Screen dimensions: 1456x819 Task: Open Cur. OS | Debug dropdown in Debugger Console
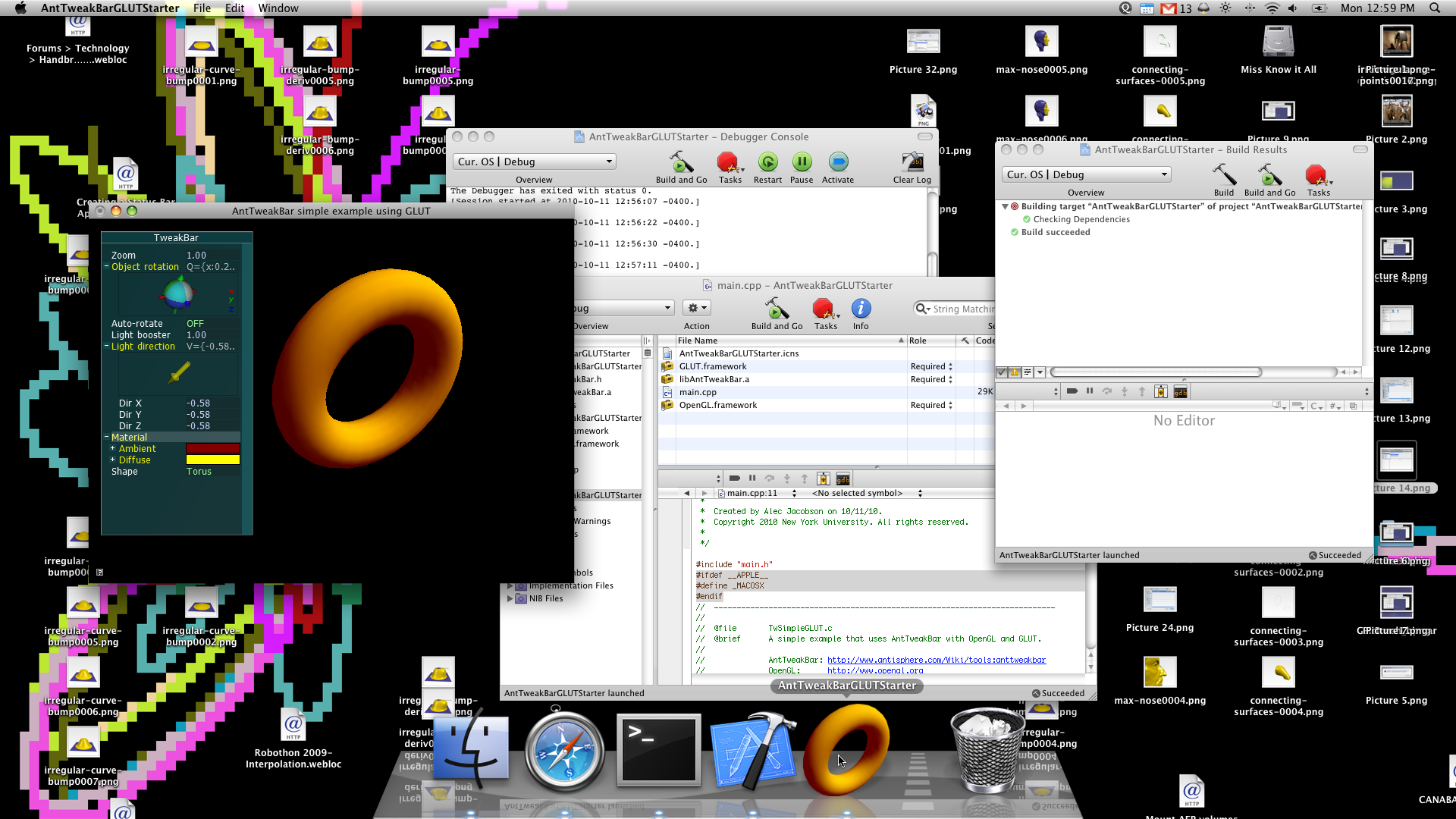pos(535,162)
